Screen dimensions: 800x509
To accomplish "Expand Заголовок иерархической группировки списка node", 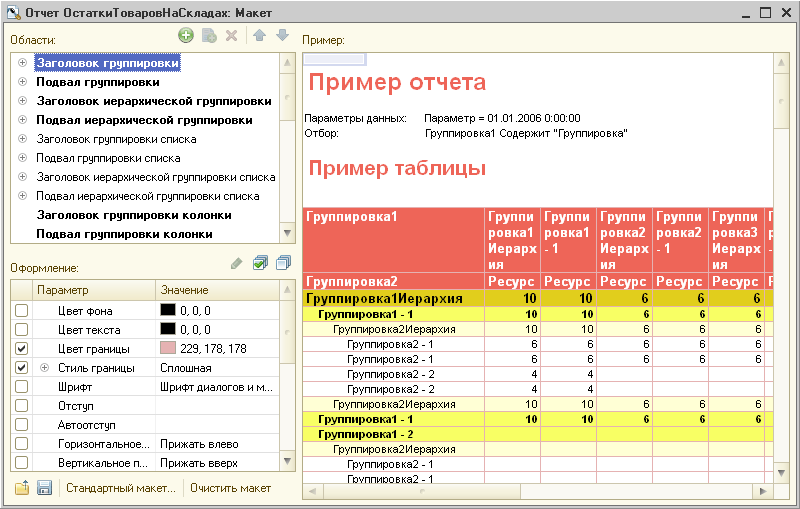I will (x=22, y=177).
